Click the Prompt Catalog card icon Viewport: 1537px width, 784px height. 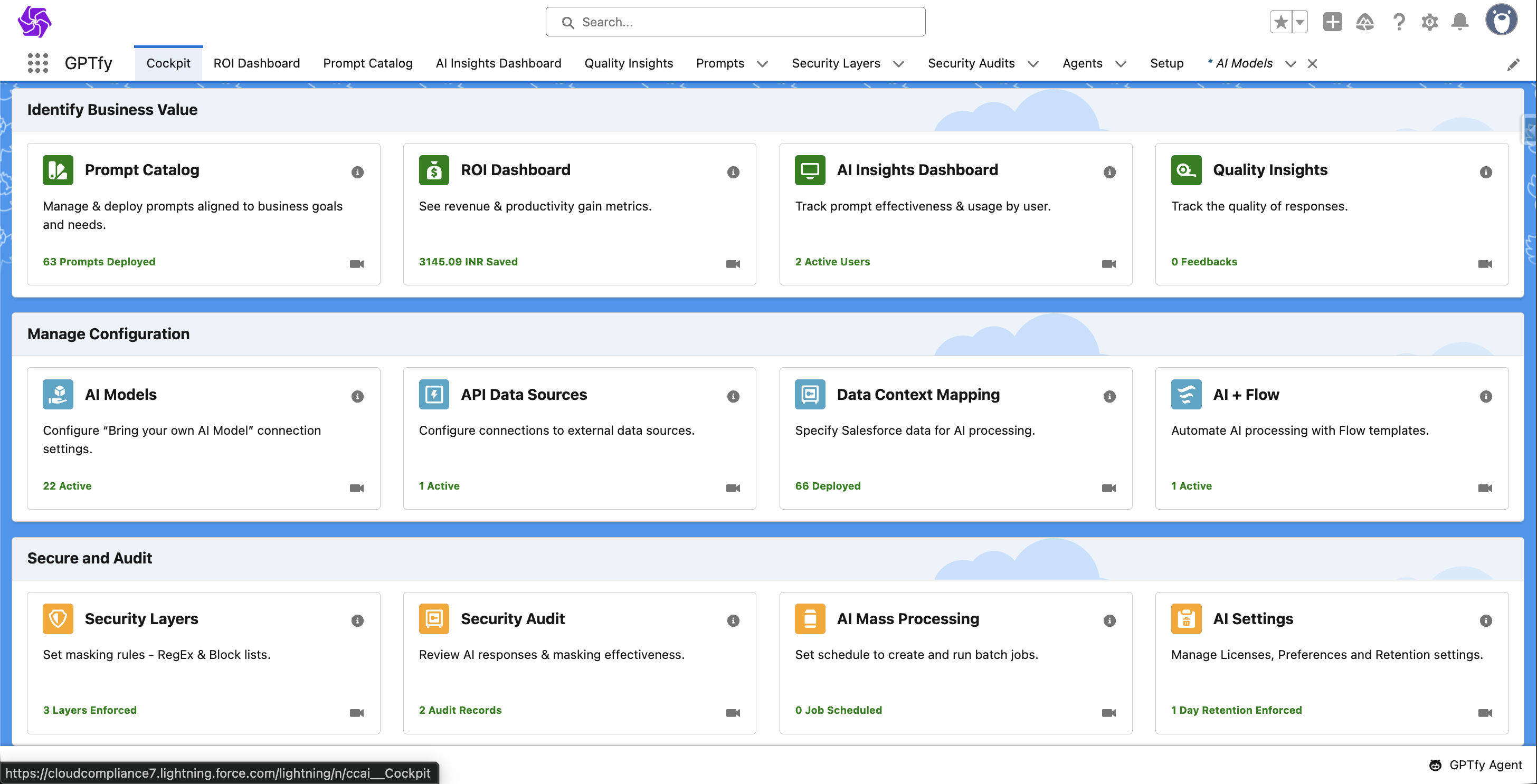pyautogui.click(x=58, y=170)
